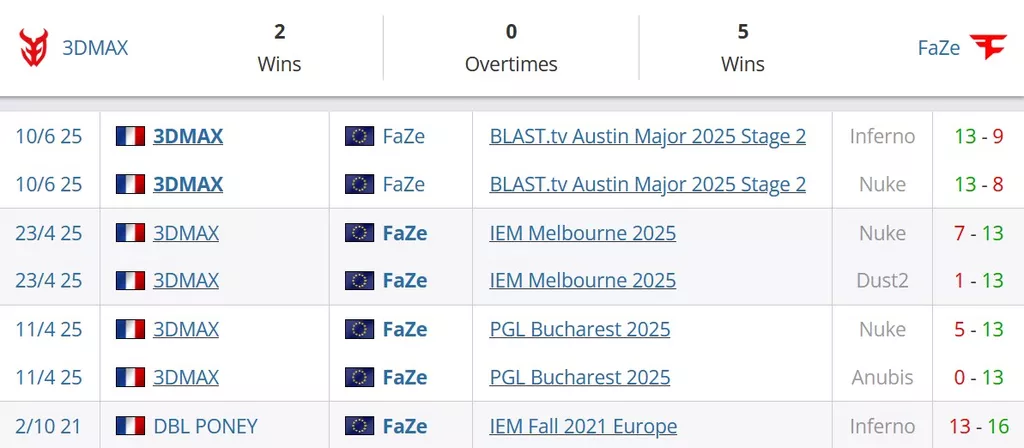Image resolution: width=1024 pixels, height=448 pixels.
Task: Open PGL Bucharest 2025 Anubis event link
Action: (580, 377)
